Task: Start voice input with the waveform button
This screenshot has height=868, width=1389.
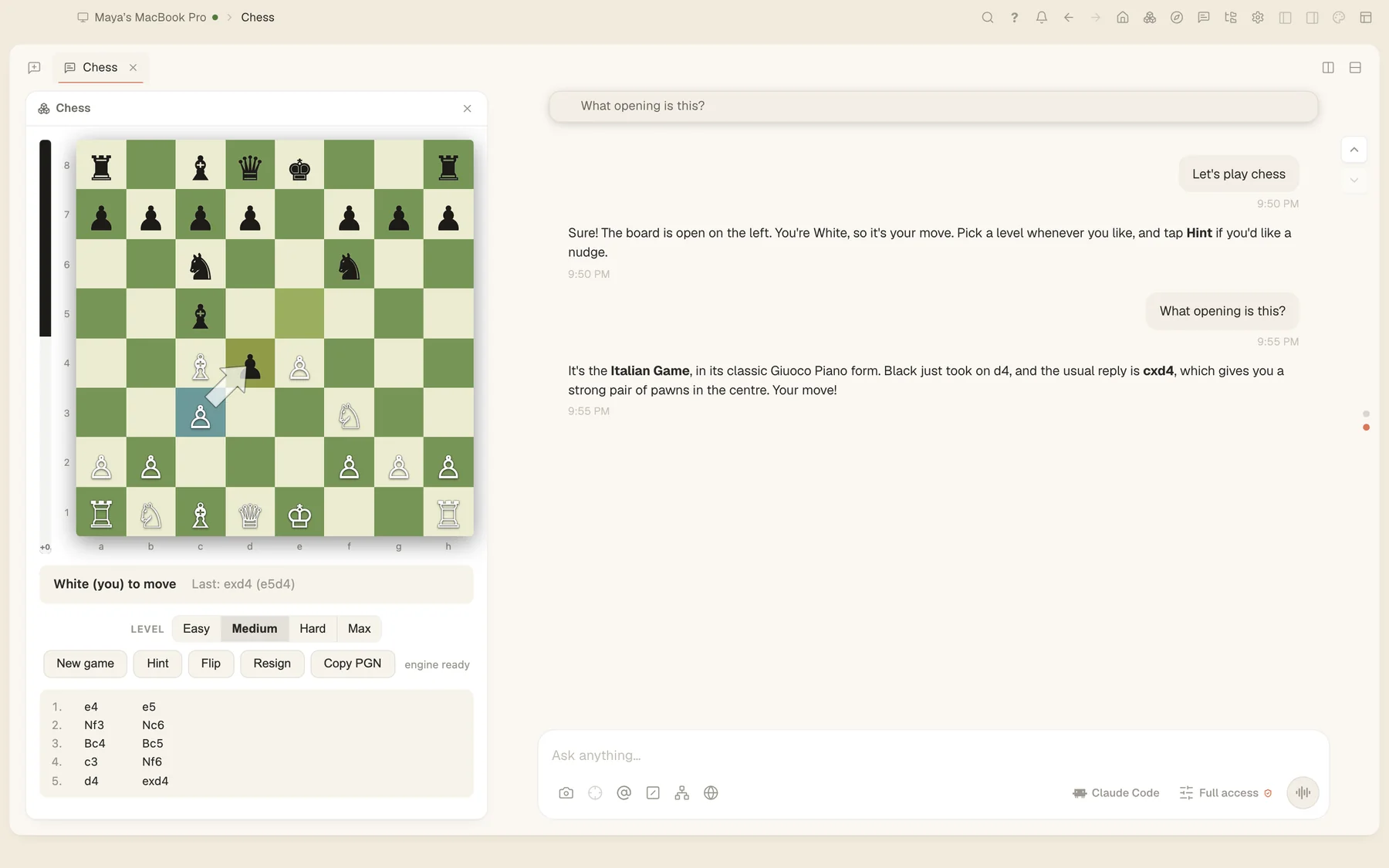Action: 1303,792
